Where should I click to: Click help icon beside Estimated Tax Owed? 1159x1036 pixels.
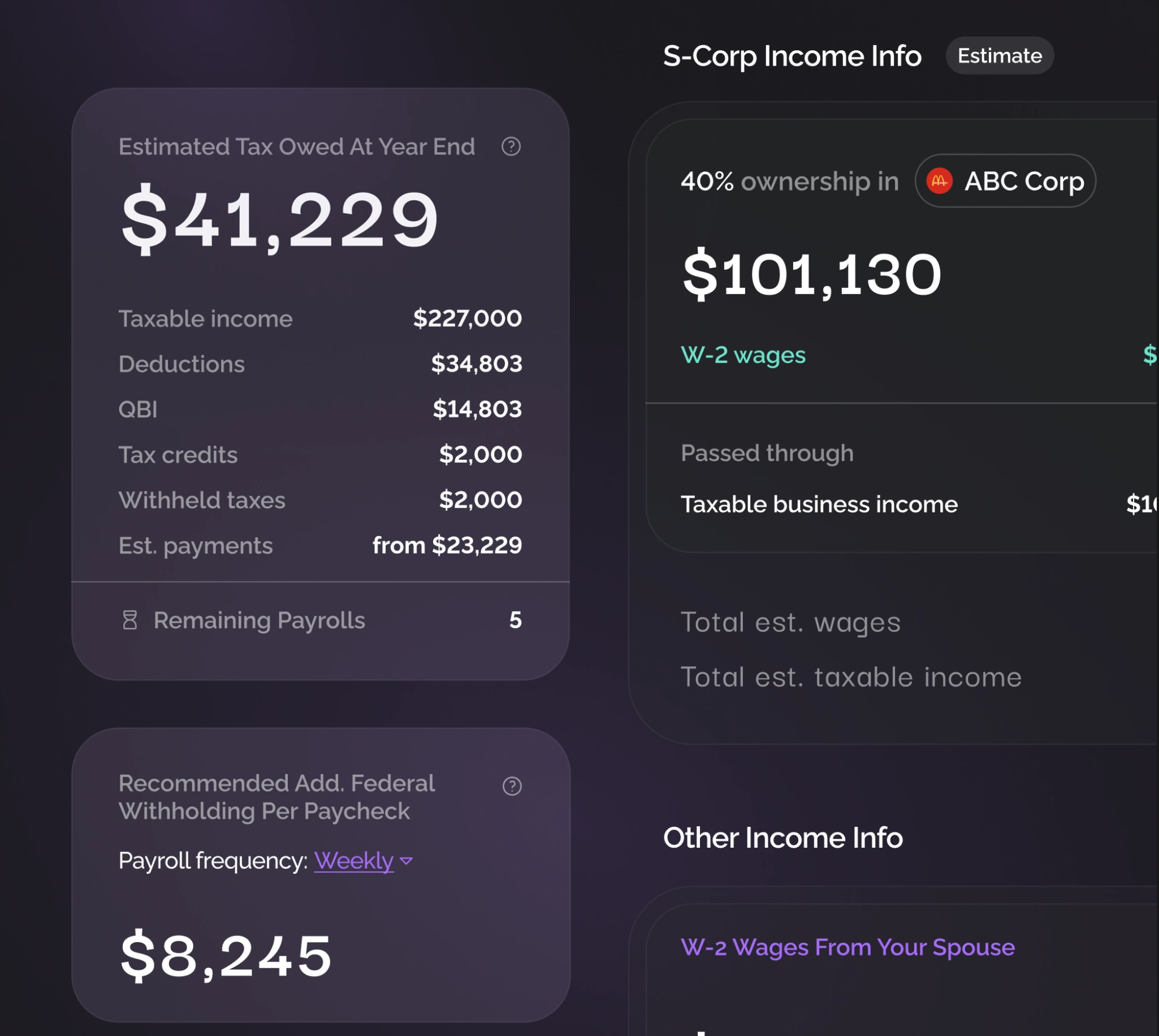(x=511, y=147)
